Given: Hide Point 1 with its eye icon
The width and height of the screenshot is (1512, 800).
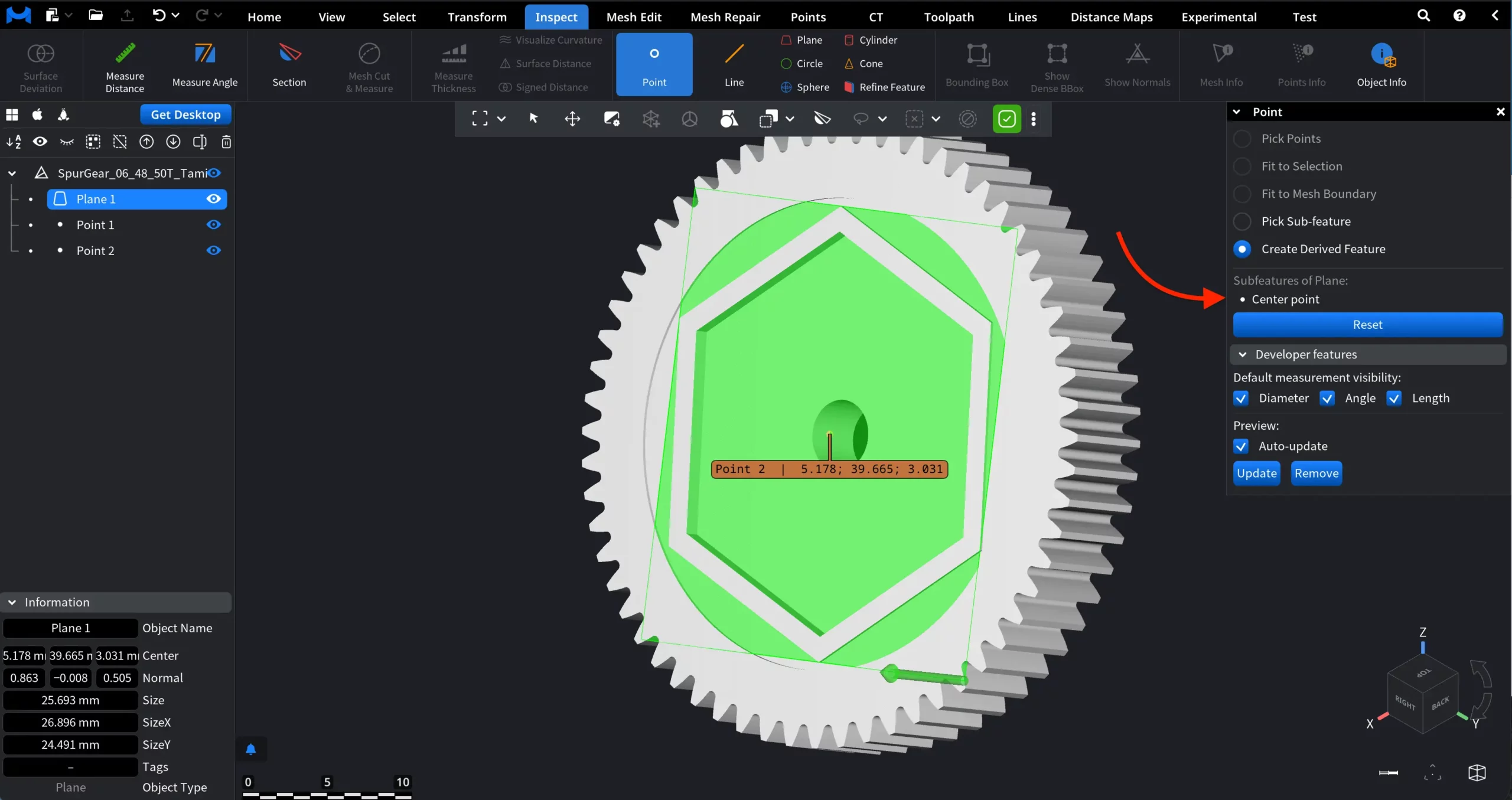Looking at the screenshot, I should (213, 225).
